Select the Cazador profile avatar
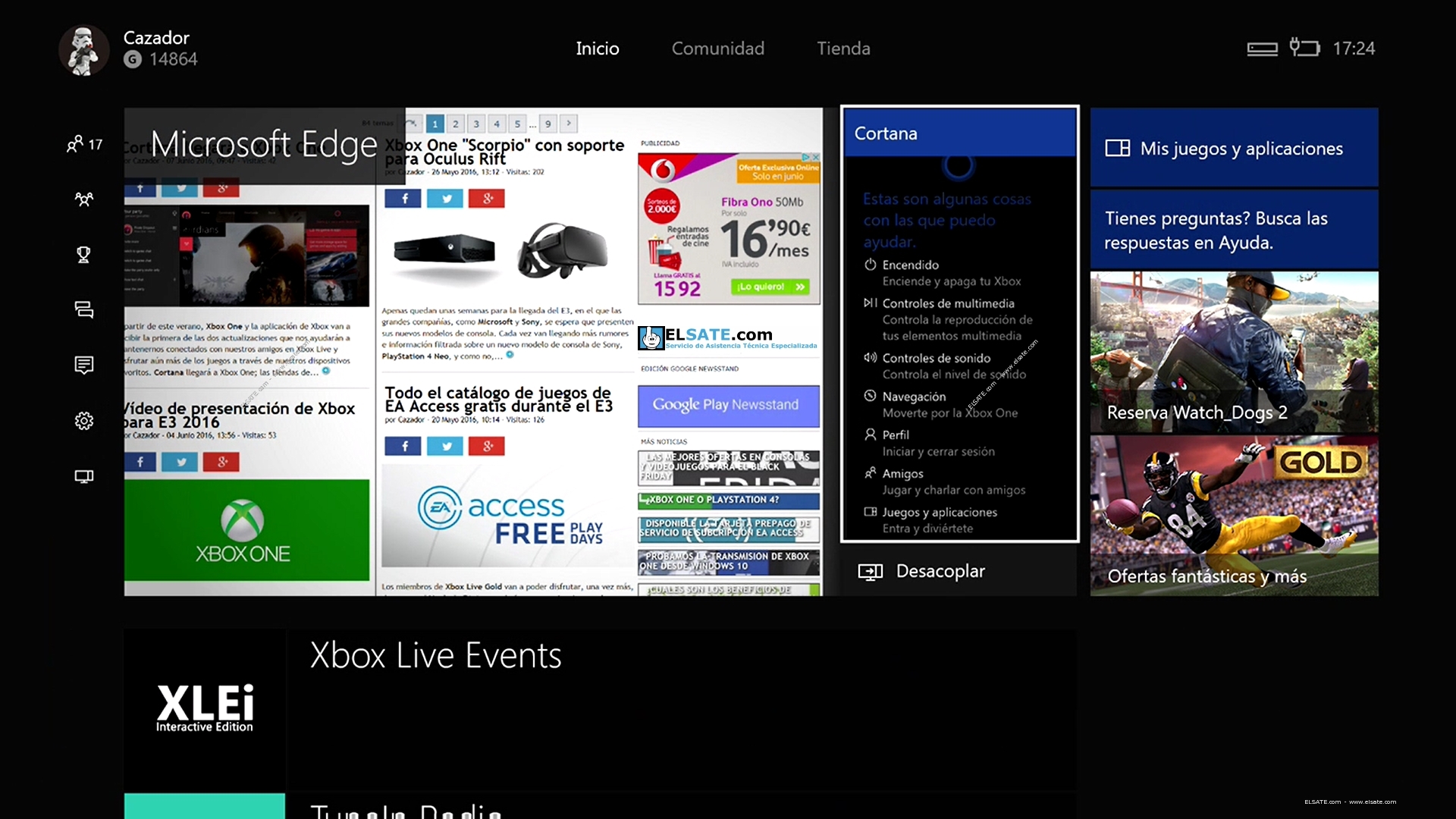The width and height of the screenshot is (1456, 819). click(x=83, y=50)
